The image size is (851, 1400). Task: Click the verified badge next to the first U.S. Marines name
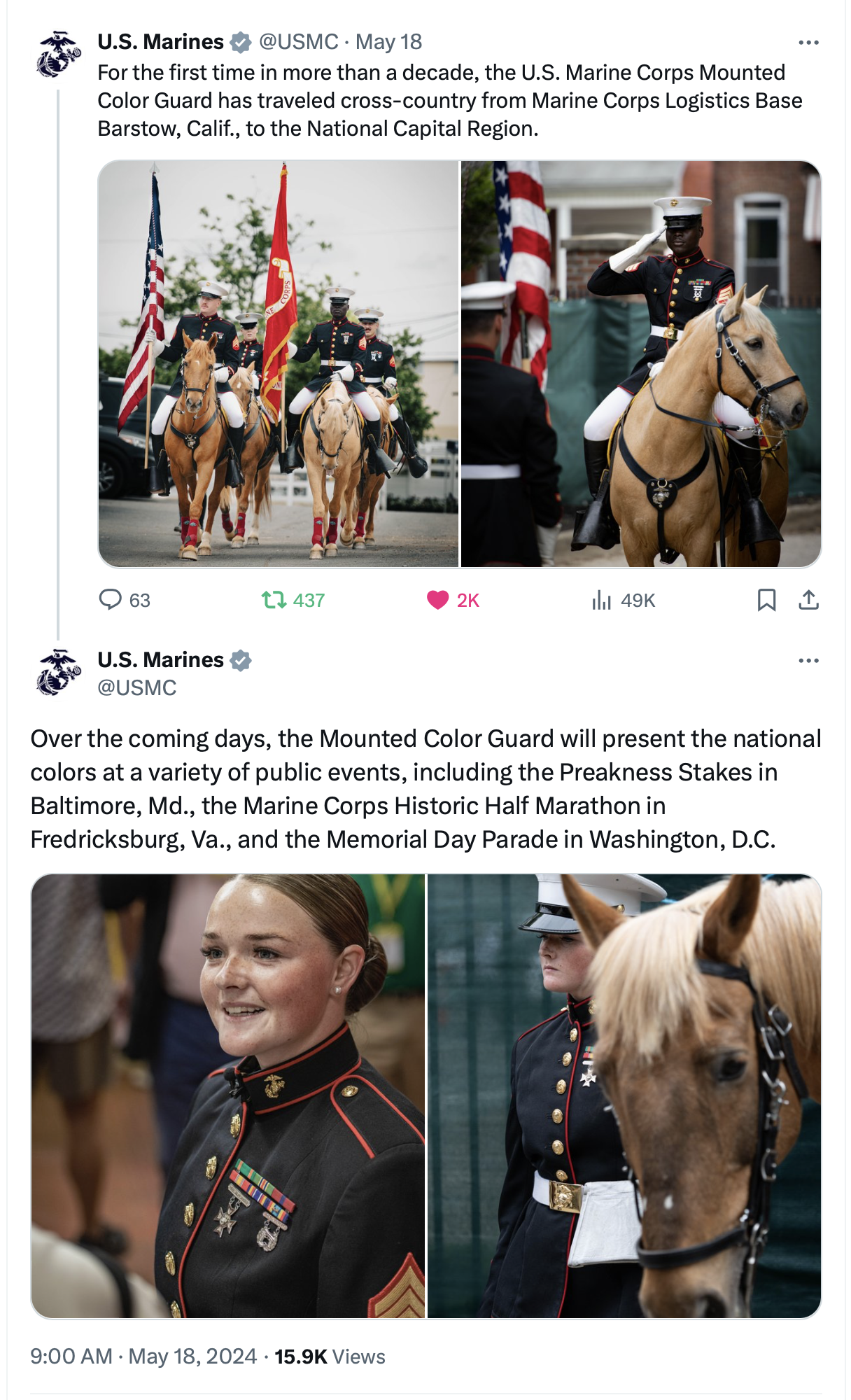pyautogui.click(x=241, y=42)
